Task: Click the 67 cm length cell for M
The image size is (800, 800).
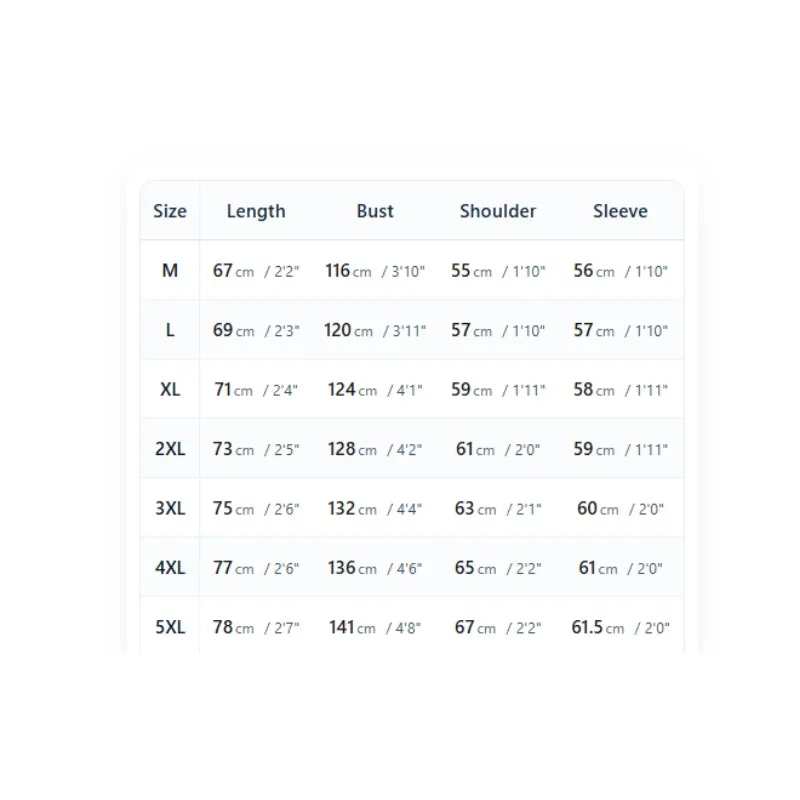Action: point(256,271)
